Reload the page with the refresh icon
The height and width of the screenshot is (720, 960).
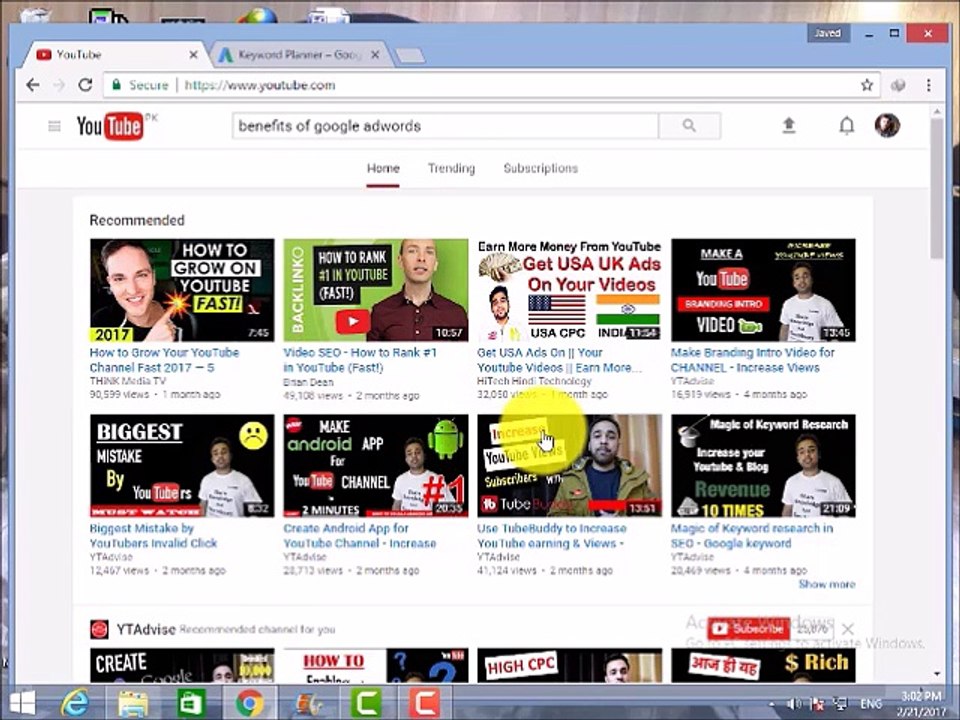pos(85,85)
